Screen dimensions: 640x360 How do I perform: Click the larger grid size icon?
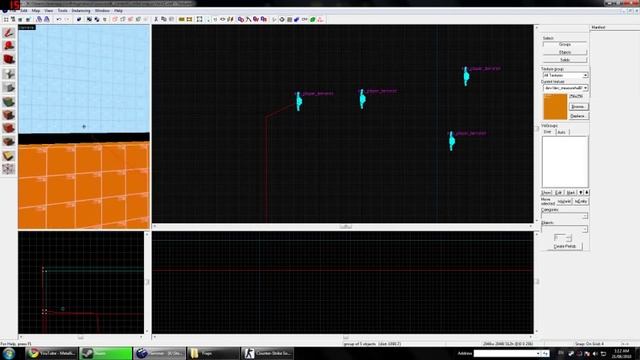point(27,19)
